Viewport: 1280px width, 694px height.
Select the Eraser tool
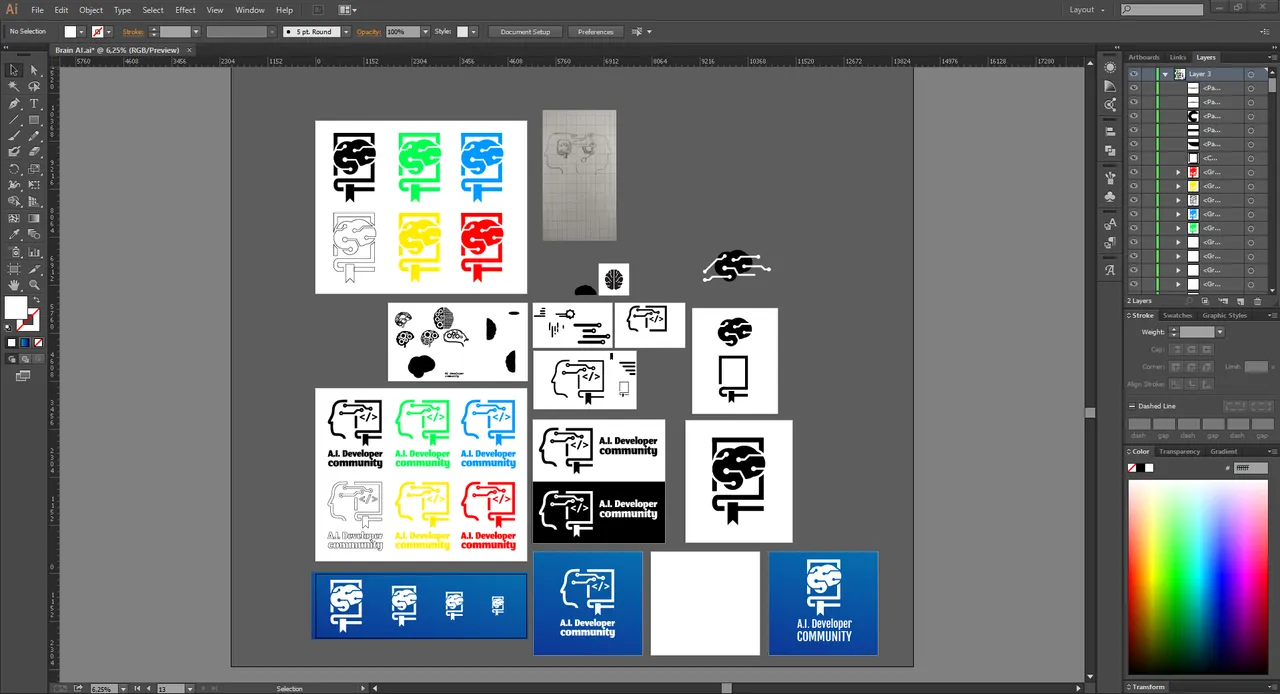click(x=34, y=152)
